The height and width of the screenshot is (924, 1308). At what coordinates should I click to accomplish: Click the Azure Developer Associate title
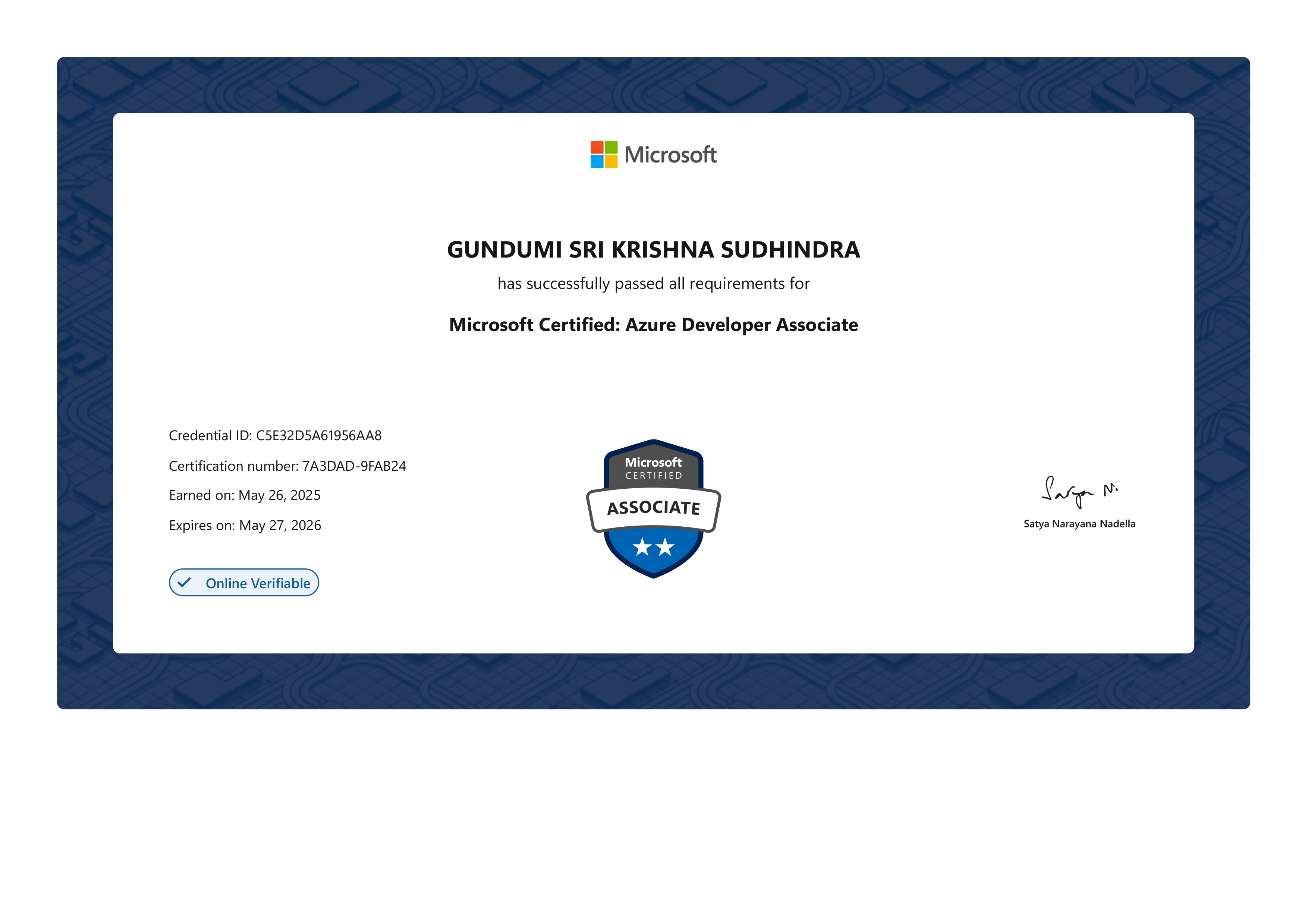653,325
